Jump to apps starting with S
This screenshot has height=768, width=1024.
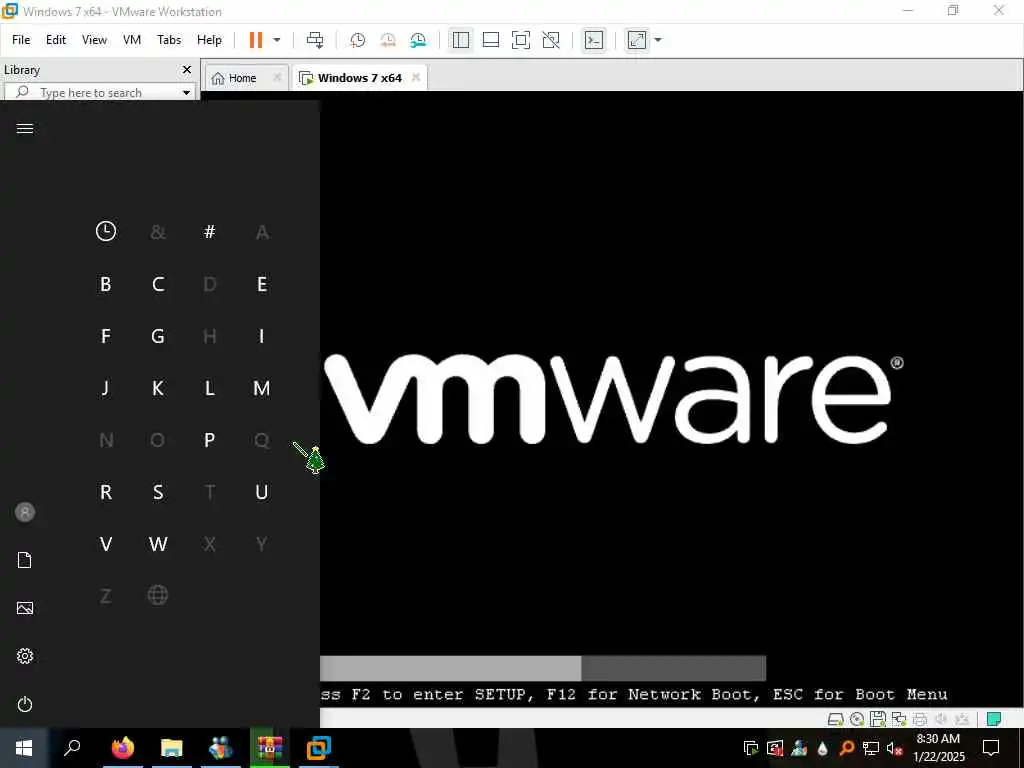point(158,492)
